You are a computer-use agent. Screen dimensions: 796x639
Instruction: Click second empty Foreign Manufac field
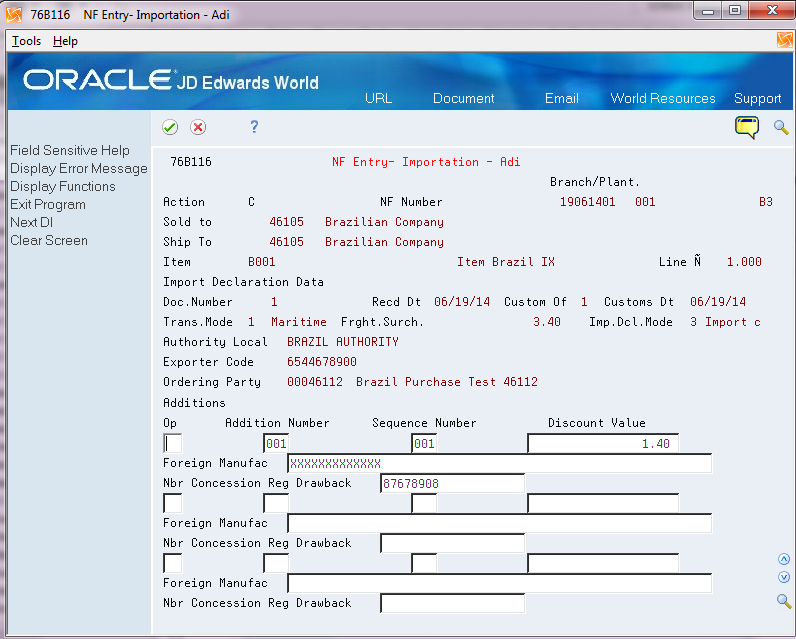tap(500, 523)
